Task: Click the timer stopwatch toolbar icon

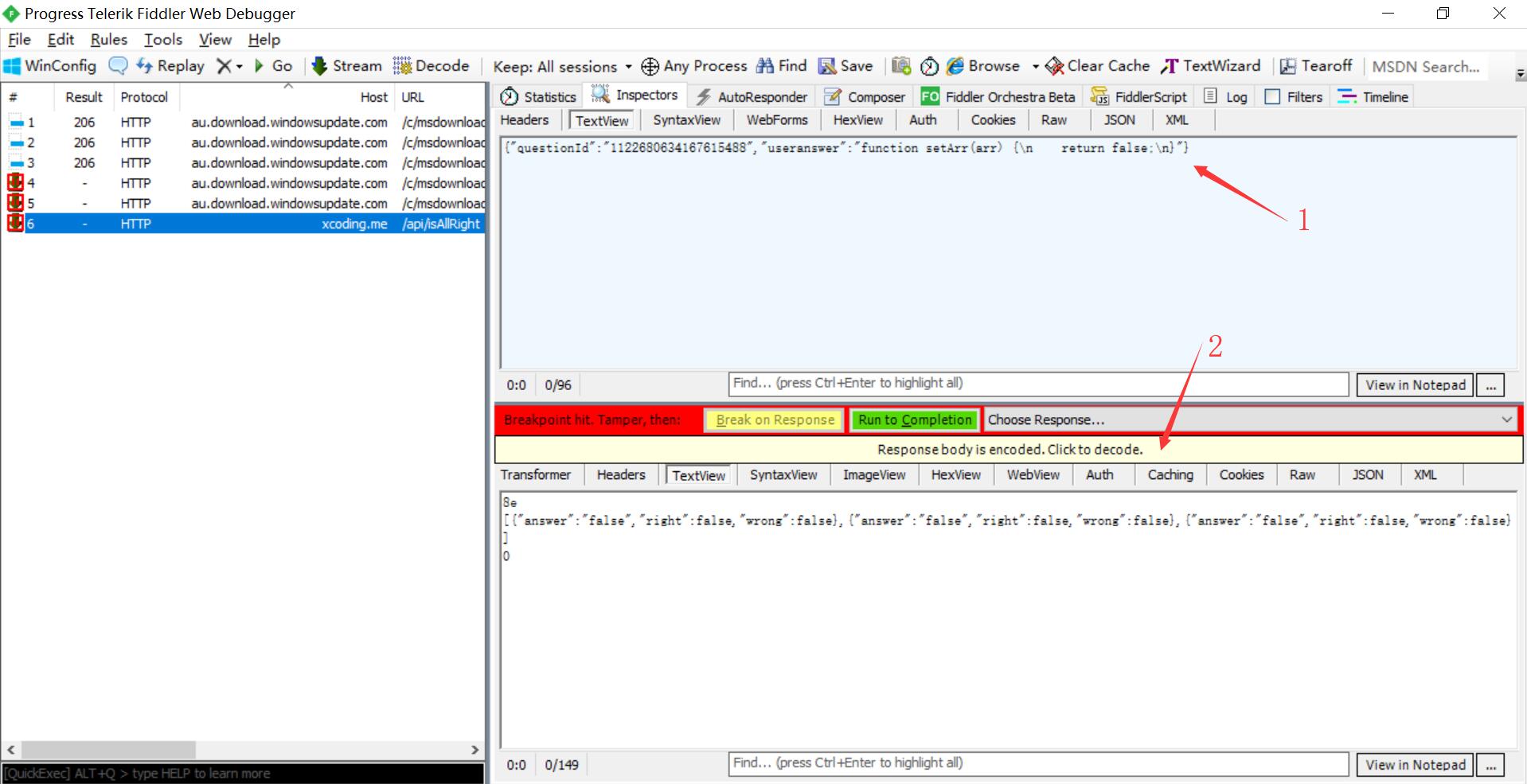Action: point(929,66)
